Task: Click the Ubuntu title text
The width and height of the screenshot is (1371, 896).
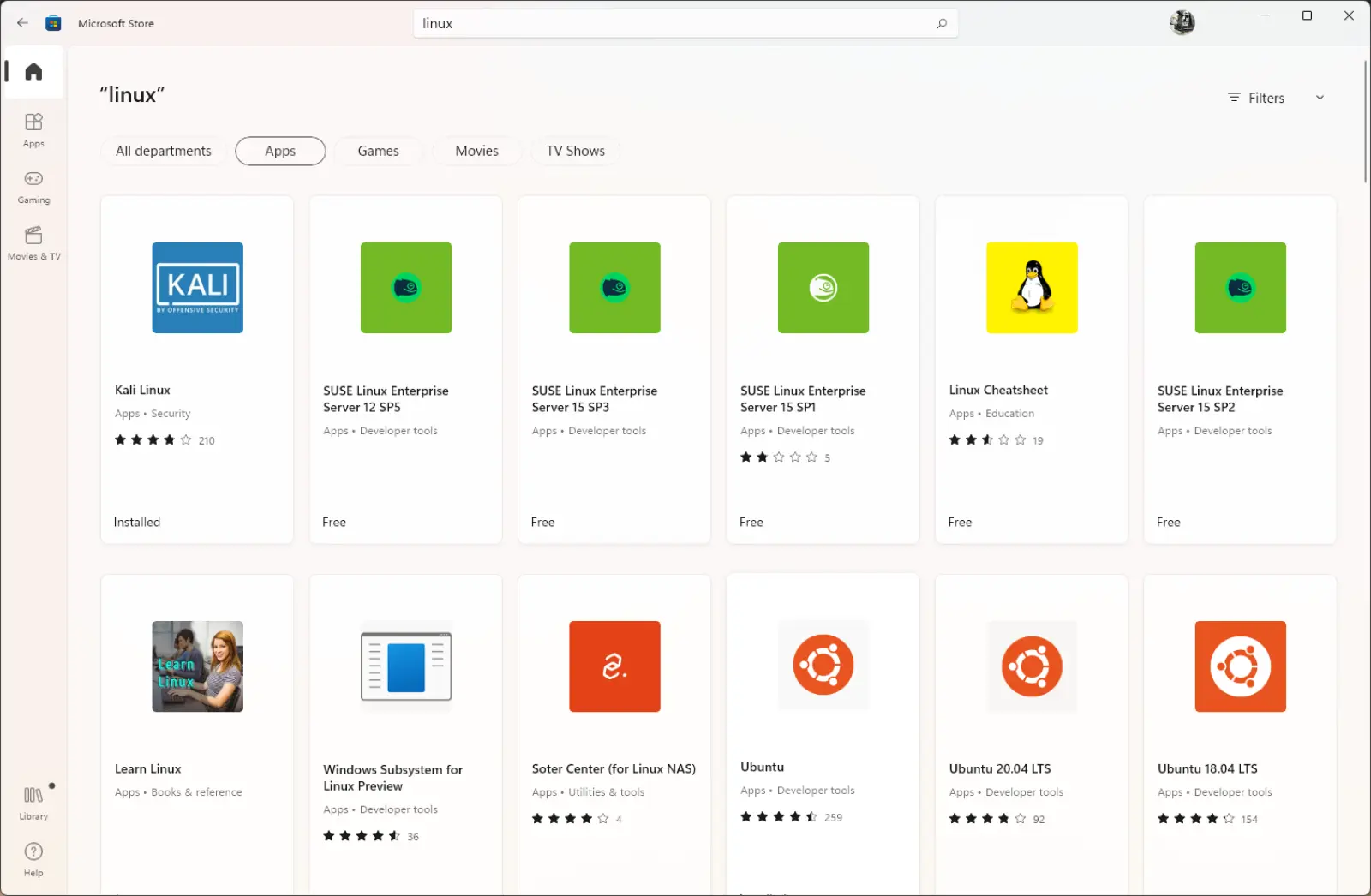Action: click(762, 767)
